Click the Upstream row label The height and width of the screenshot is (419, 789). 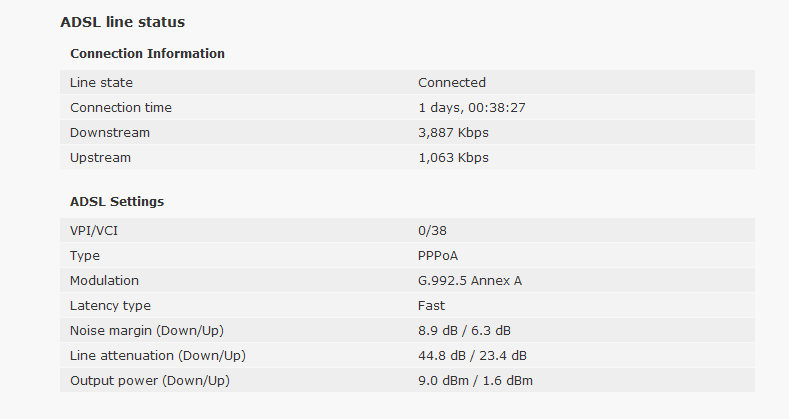pos(100,158)
